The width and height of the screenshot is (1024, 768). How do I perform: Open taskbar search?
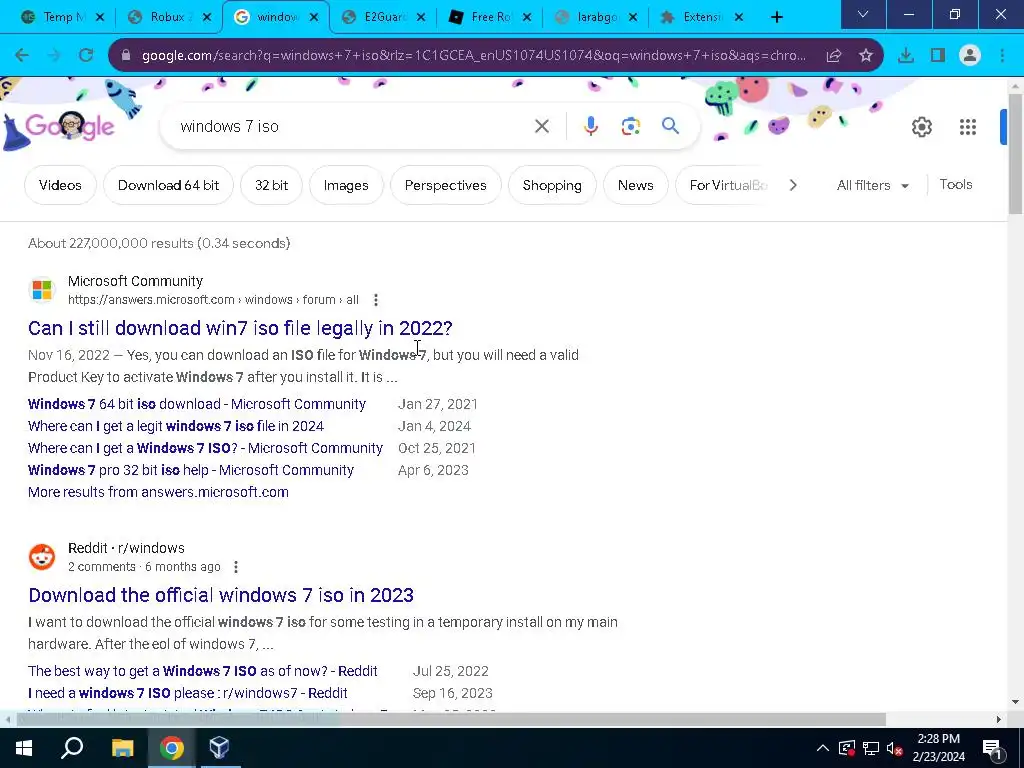(72, 748)
